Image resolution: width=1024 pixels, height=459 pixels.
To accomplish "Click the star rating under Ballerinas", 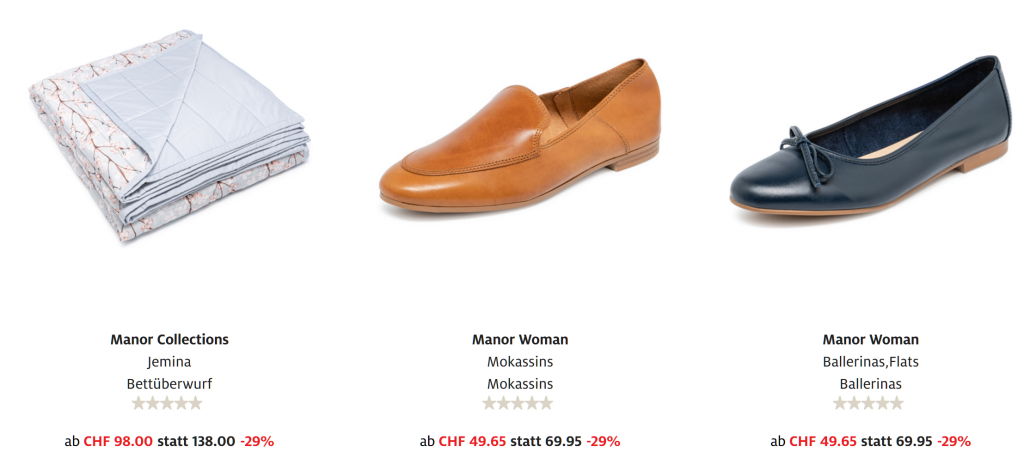I will pos(869,404).
